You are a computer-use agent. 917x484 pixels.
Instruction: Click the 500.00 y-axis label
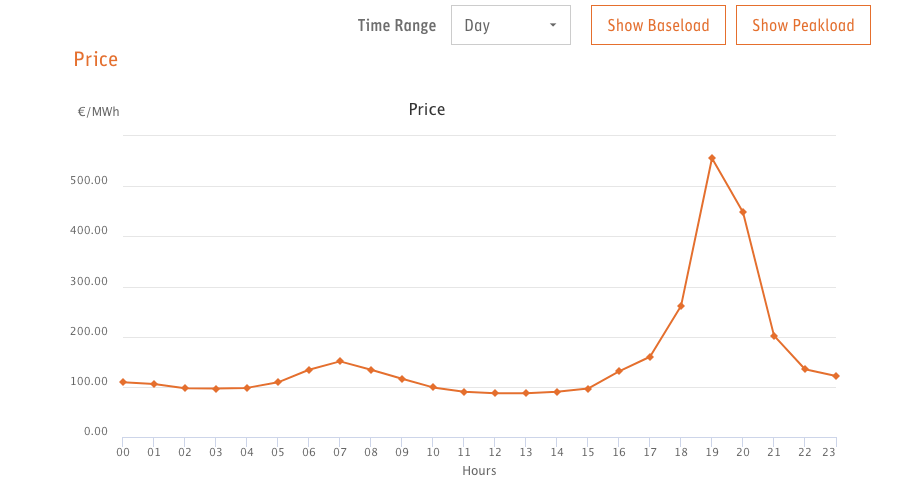[x=89, y=181]
